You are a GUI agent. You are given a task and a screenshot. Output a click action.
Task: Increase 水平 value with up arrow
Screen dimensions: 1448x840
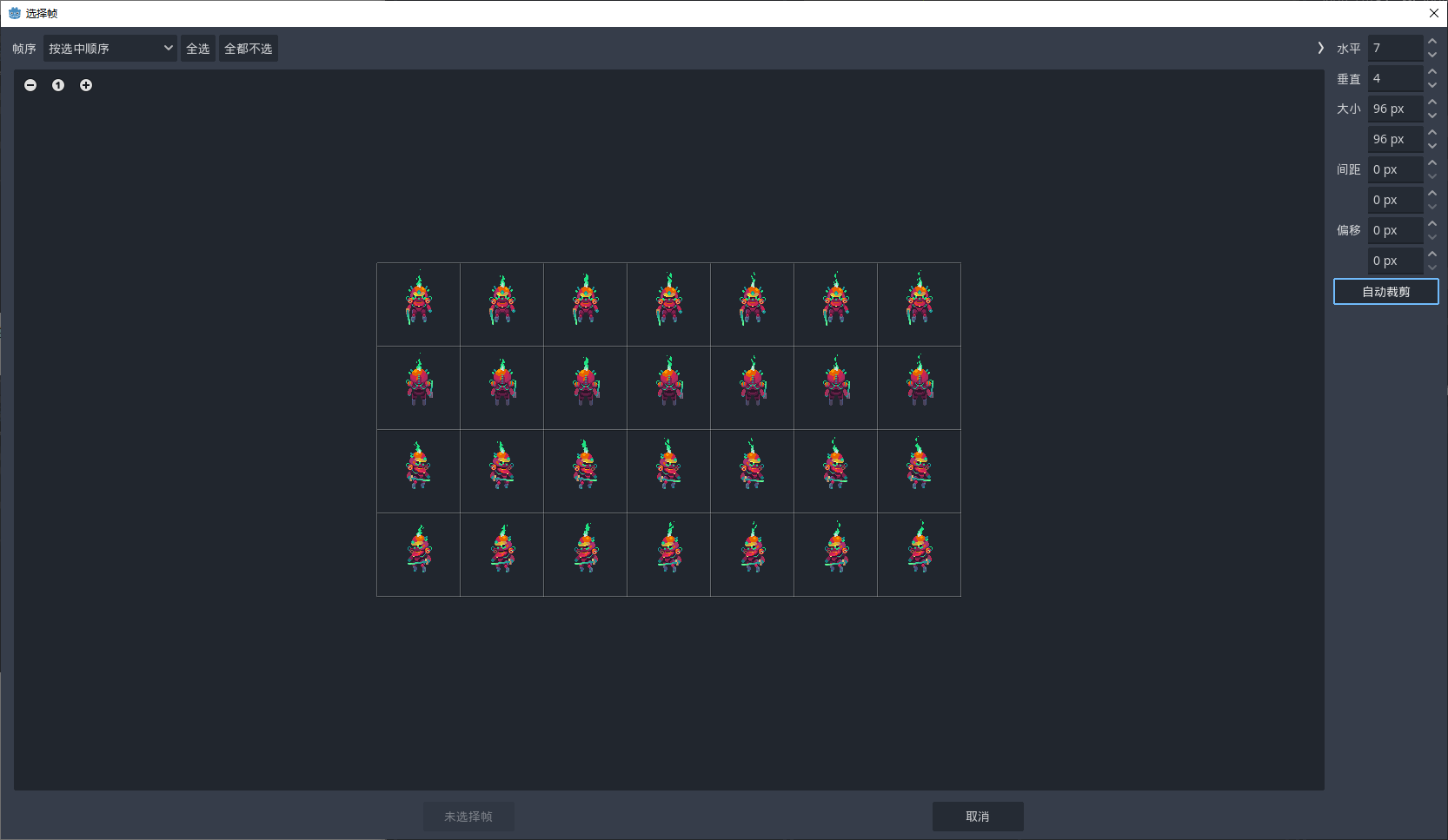1432,42
